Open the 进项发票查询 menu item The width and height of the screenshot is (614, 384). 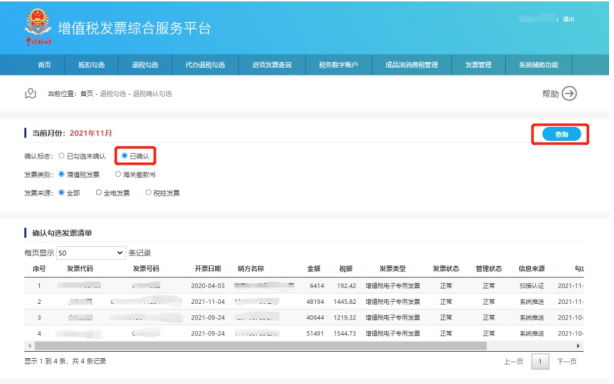coord(272,65)
